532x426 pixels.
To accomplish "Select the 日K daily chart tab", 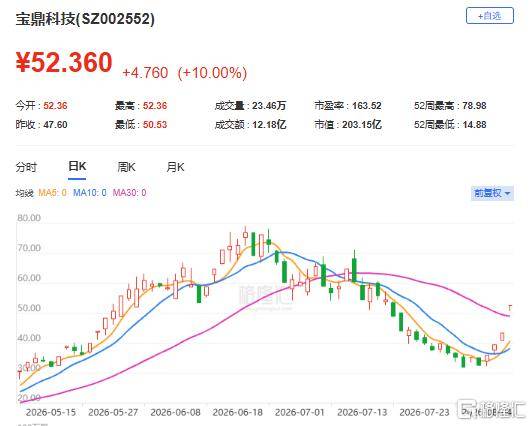I will click(x=77, y=167).
